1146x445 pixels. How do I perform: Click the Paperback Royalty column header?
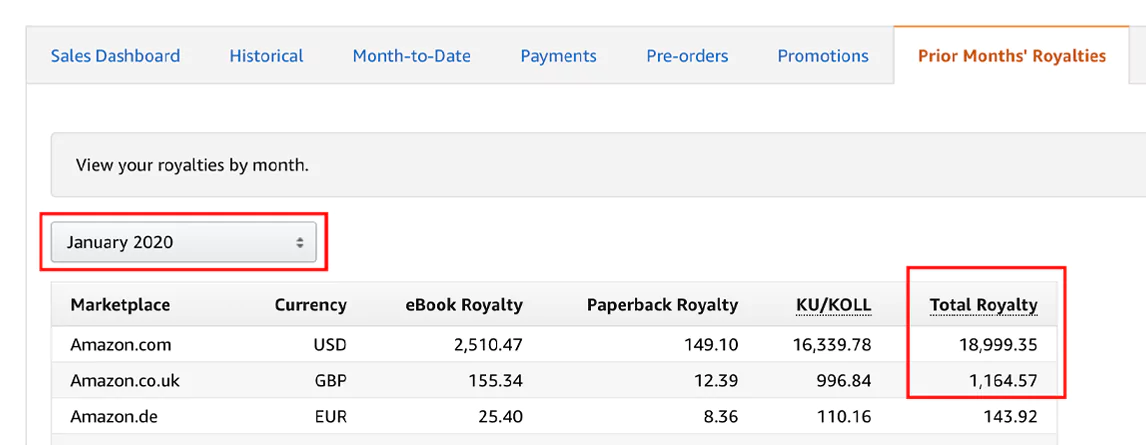pos(662,305)
